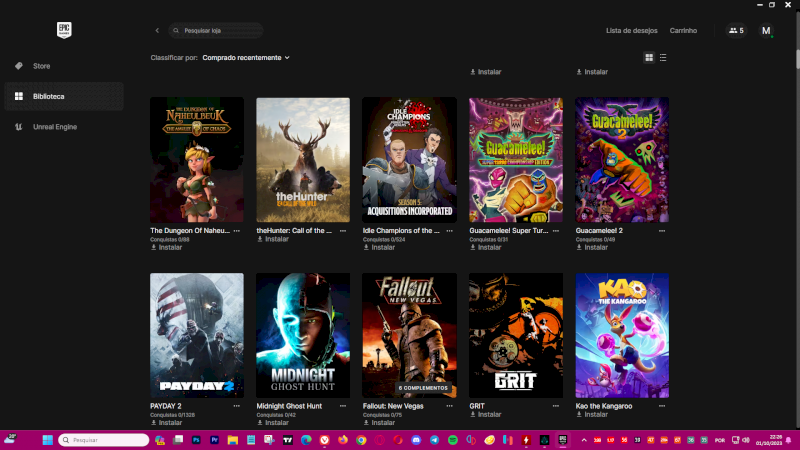Click the Epic Games logo
This screenshot has width=800, height=450.
pyautogui.click(x=64, y=30)
